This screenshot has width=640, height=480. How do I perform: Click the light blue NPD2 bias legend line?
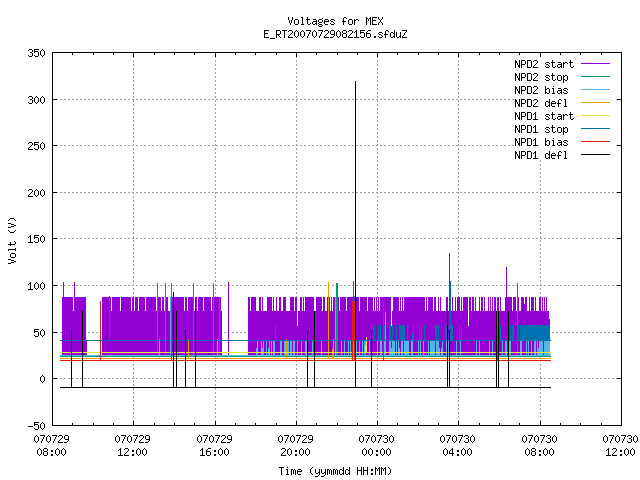[x=596, y=90]
